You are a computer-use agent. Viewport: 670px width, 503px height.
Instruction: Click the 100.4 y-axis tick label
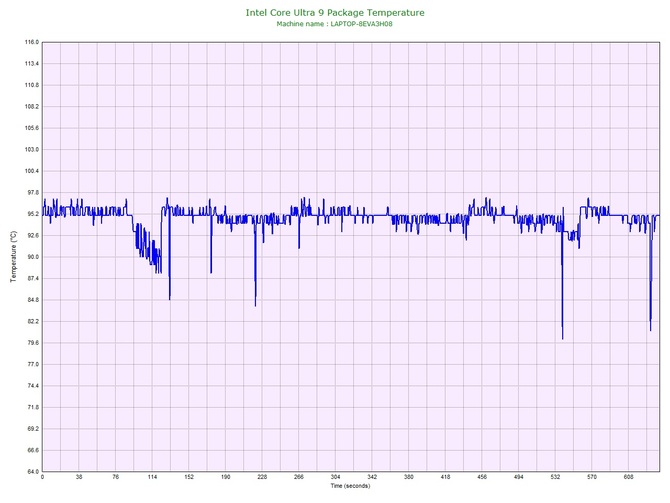[32, 171]
